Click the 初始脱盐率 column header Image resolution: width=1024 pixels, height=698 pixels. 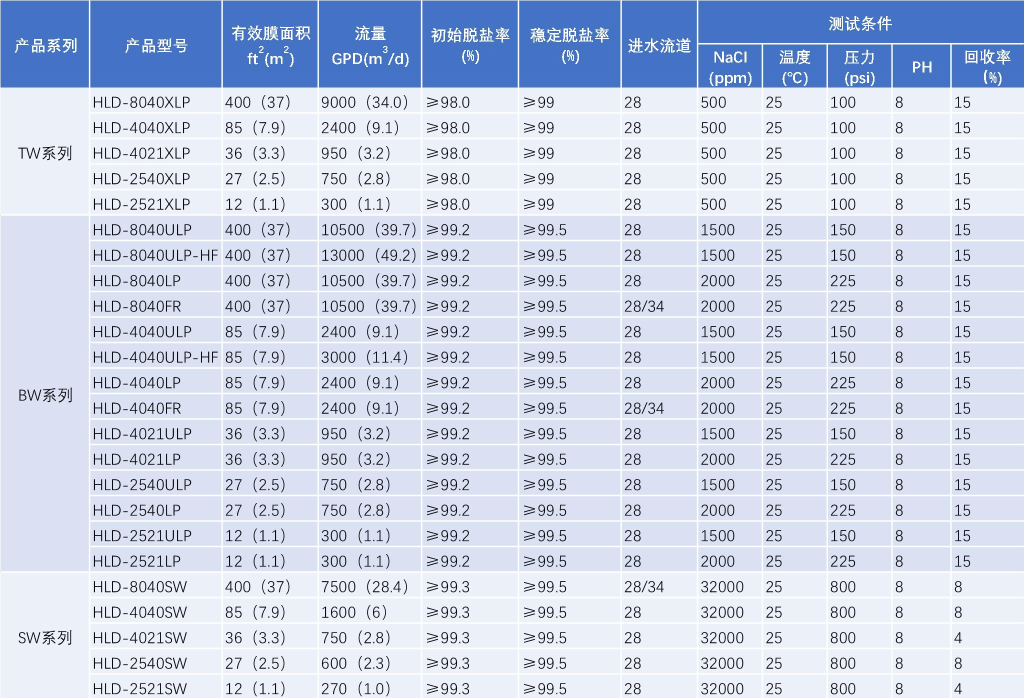click(x=470, y=45)
